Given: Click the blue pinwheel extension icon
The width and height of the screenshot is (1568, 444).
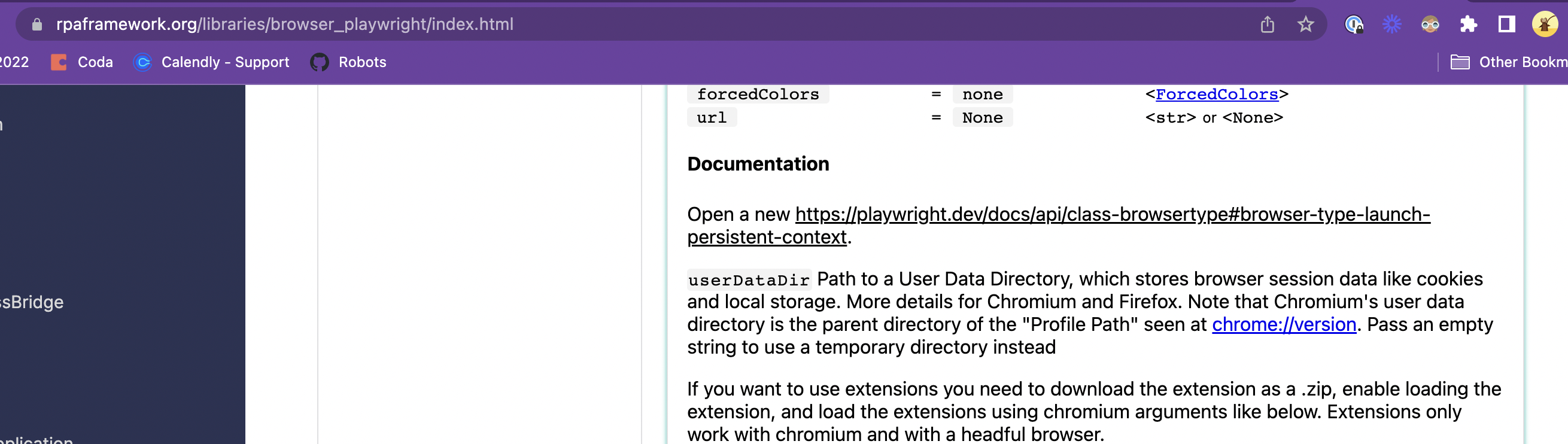Looking at the screenshot, I should 1392,25.
